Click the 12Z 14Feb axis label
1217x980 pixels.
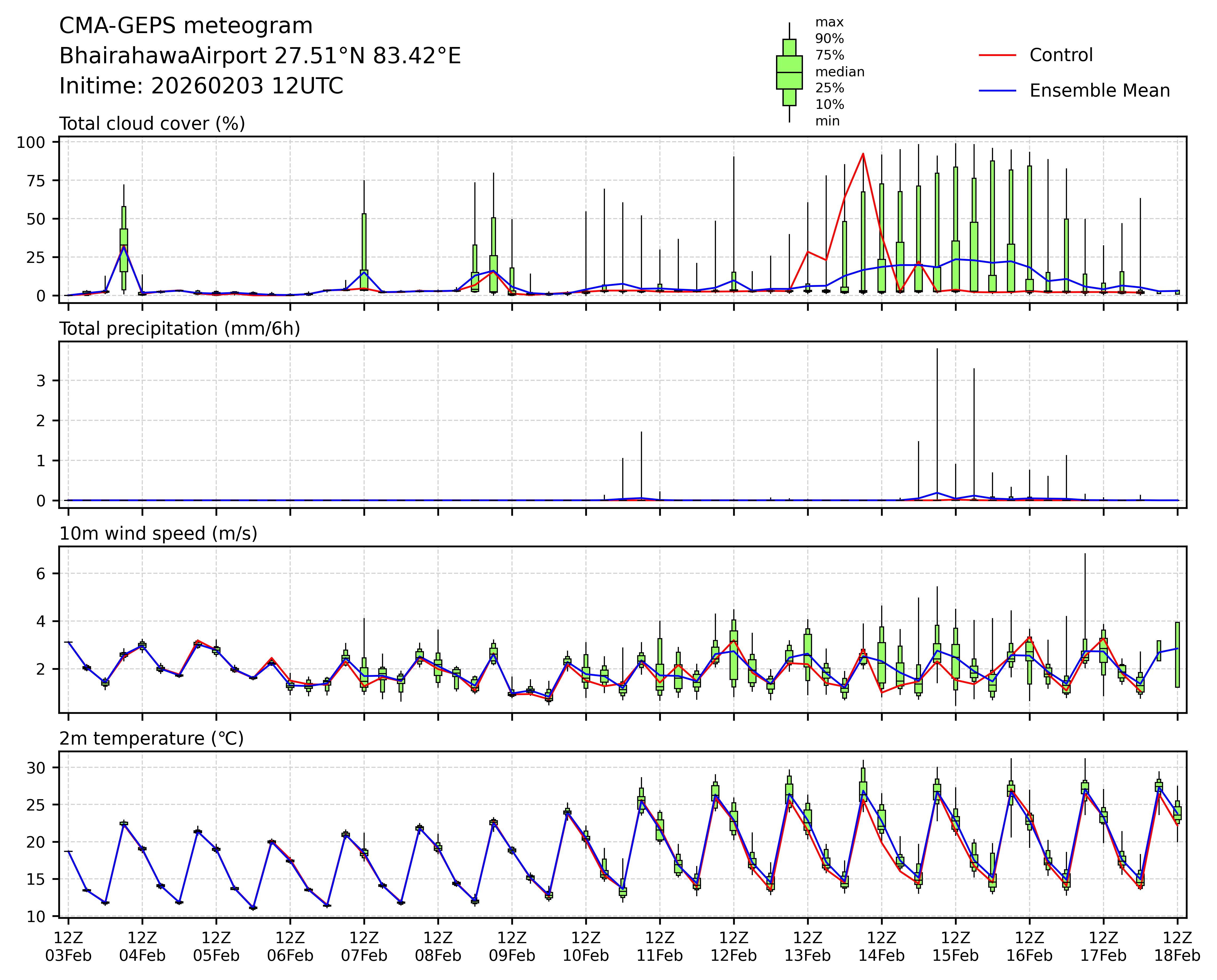(x=881, y=947)
